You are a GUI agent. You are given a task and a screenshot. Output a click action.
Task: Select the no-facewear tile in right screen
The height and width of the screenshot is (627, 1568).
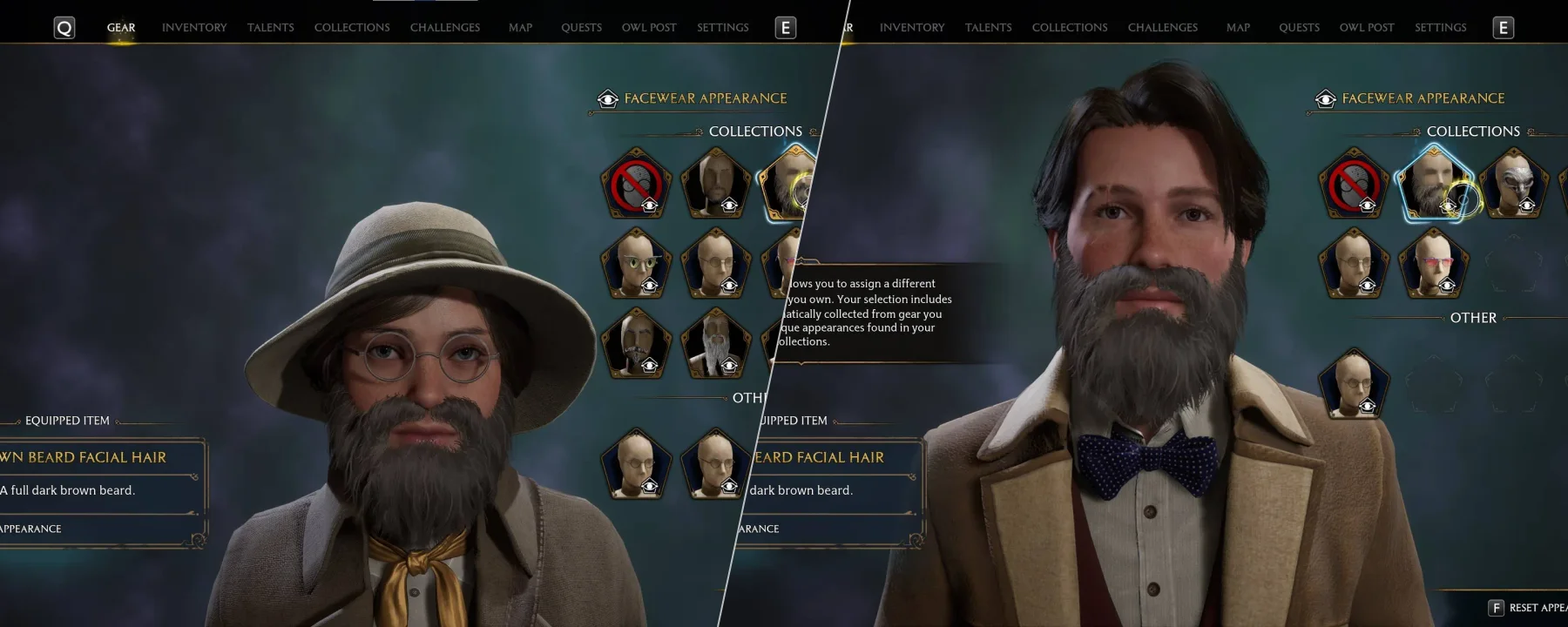click(x=1355, y=184)
